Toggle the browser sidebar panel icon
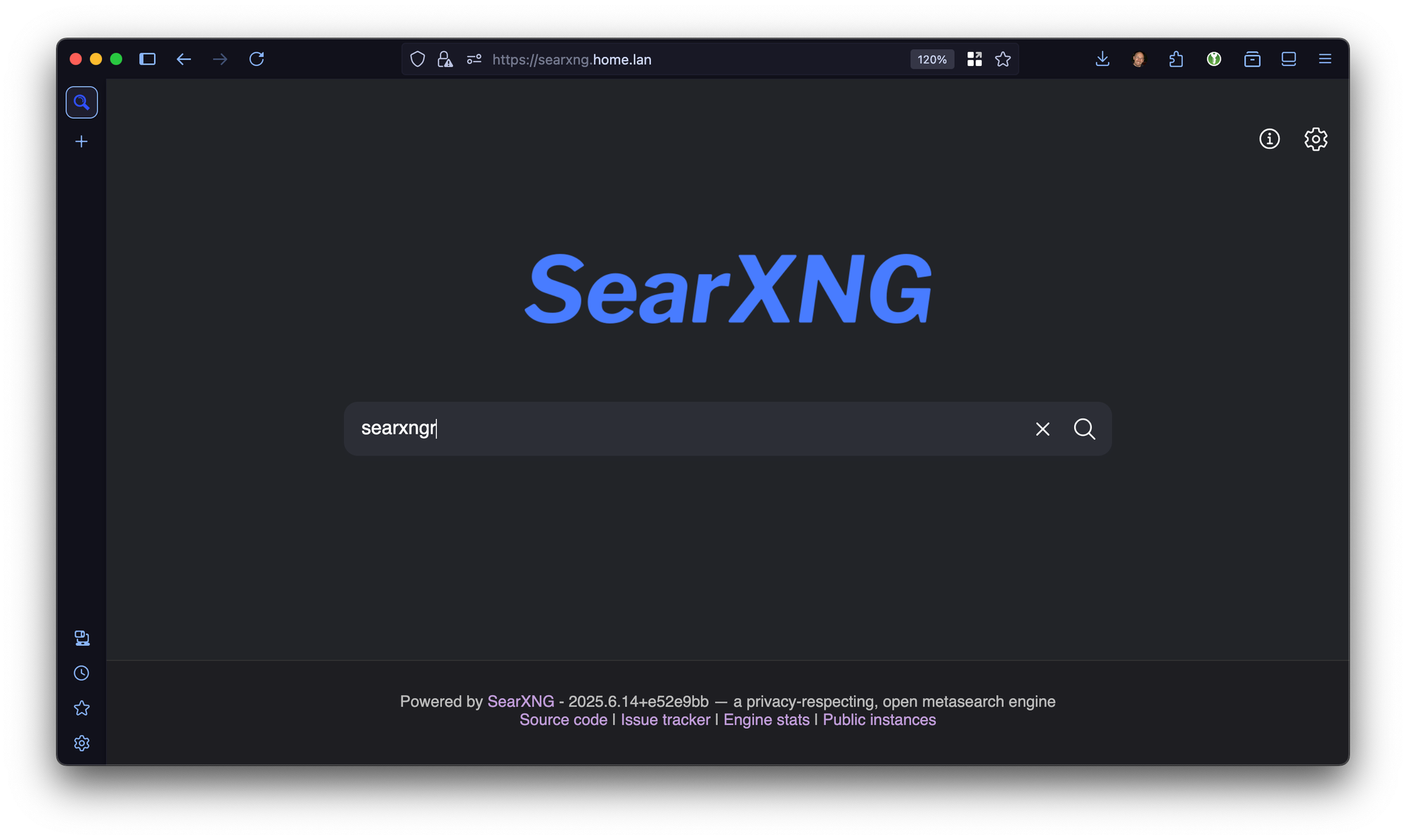This screenshot has height=840, width=1406. (147, 59)
